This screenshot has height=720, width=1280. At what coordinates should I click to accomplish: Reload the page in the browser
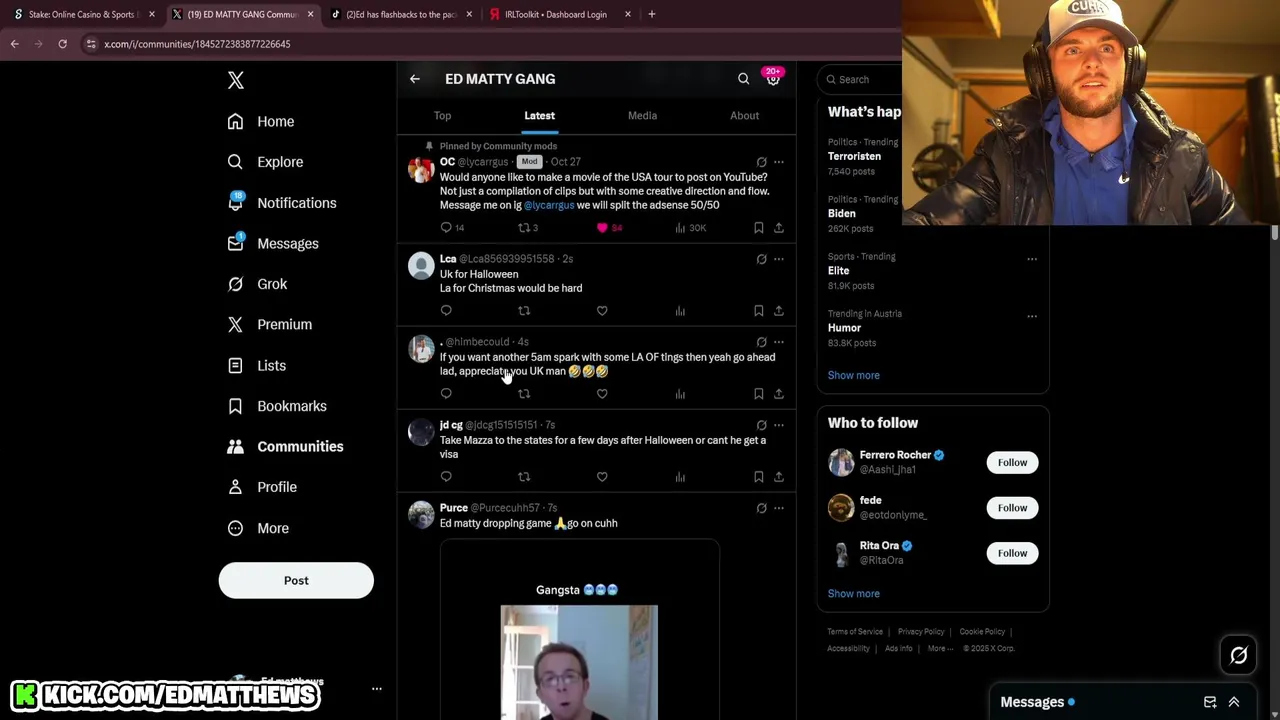coord(62,44)
